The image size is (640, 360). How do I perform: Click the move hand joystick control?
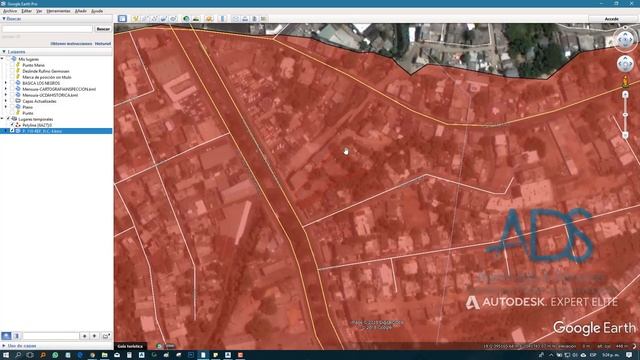pos(625,64)
